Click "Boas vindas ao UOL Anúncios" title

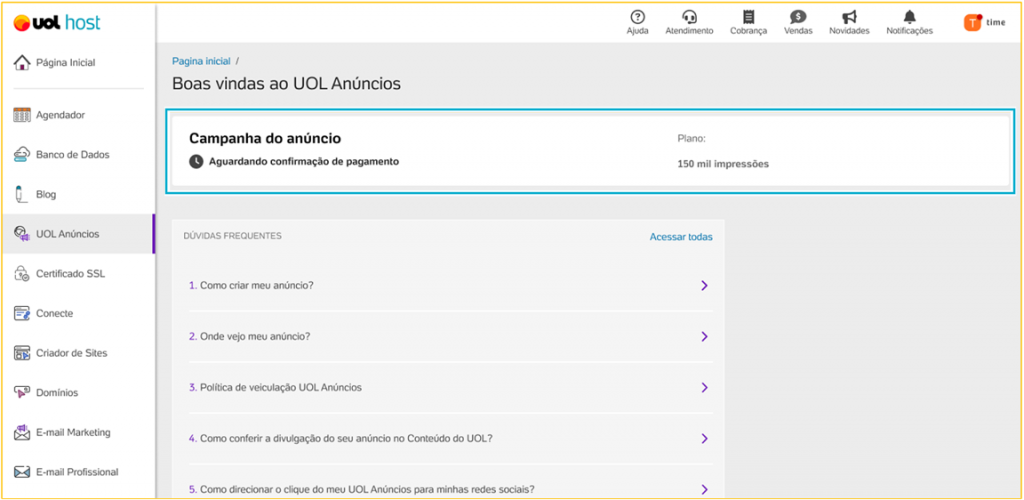pyautogui.click(x=286, y=84)
